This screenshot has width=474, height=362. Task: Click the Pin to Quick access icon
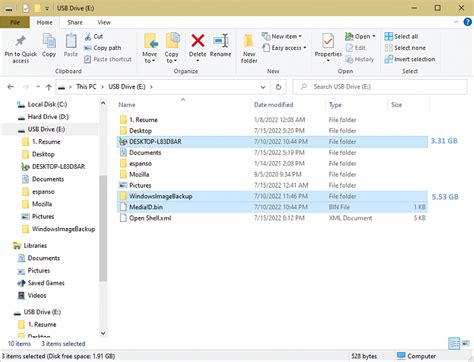click(x=20, y=41)
